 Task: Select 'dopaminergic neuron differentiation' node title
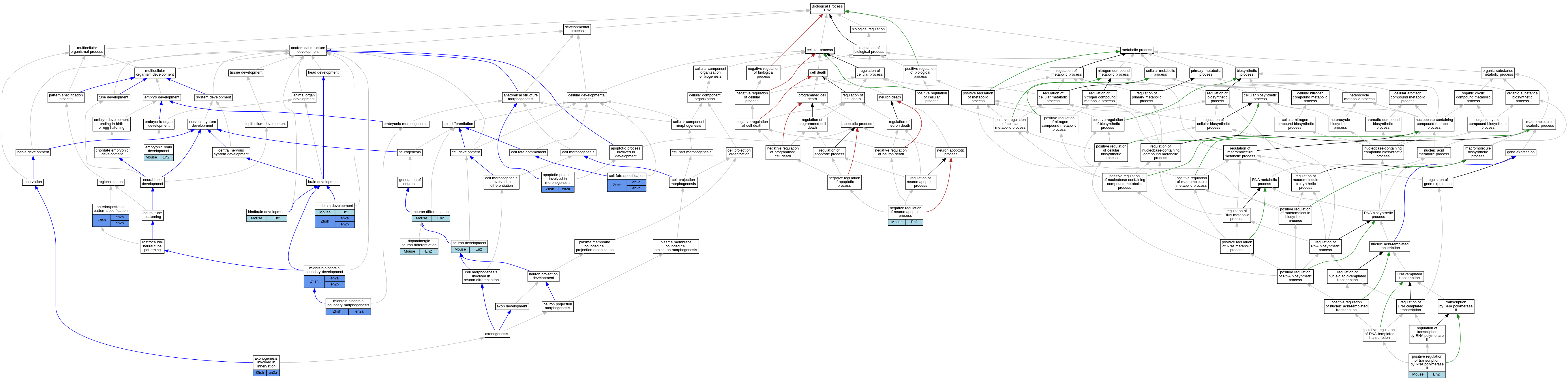pyautogui.click(x=419, y=243)
